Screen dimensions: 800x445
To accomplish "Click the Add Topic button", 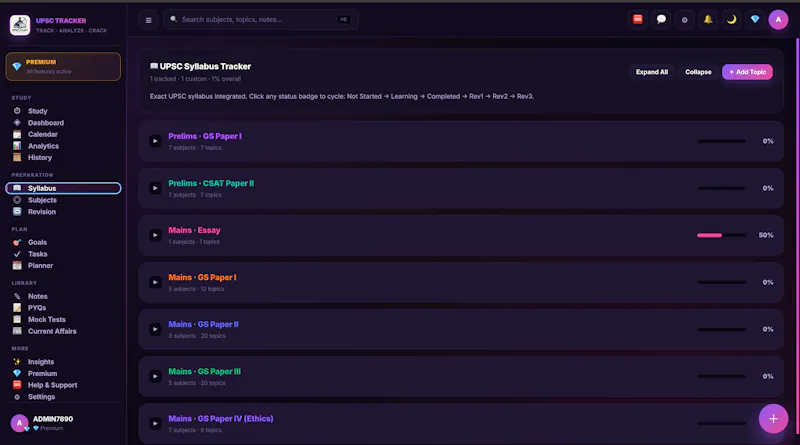I will tap(747, 72).
